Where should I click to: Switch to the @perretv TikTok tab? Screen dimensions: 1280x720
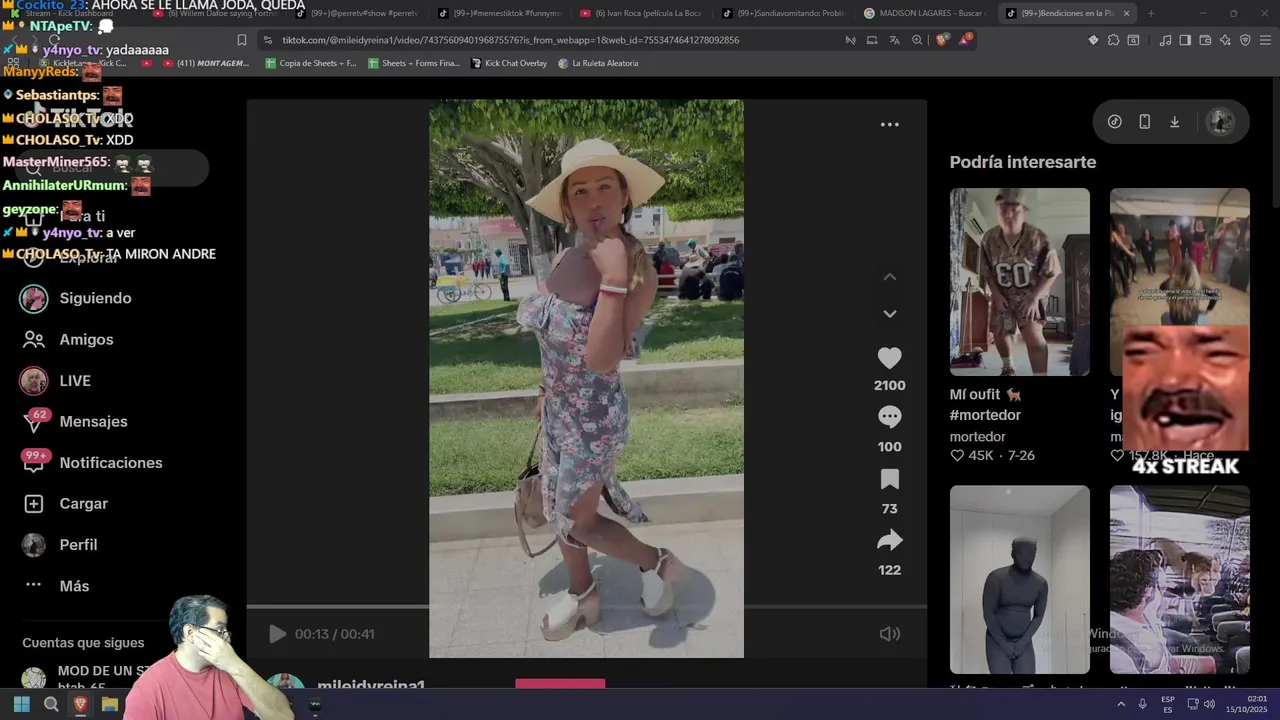coord(357,13)
